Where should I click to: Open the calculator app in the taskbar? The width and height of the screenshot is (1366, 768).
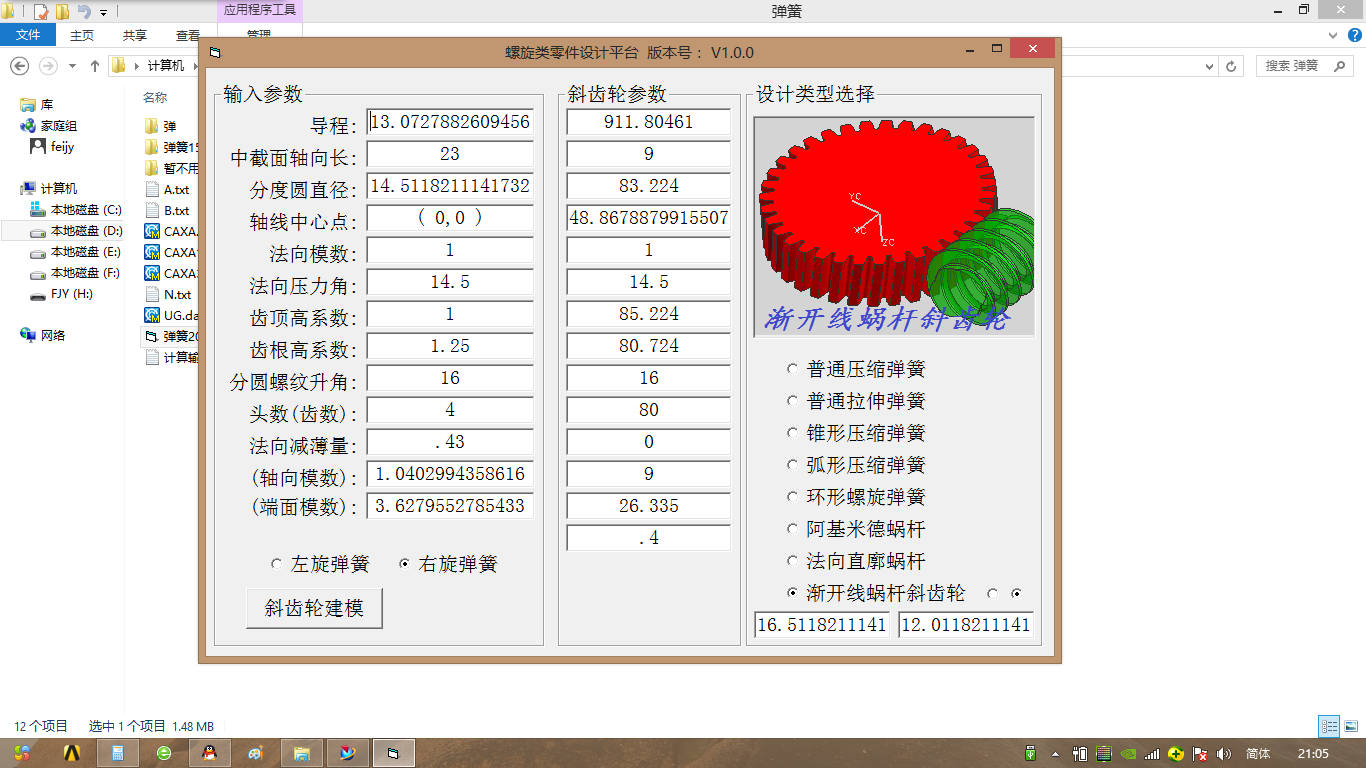tap(117, 753)
